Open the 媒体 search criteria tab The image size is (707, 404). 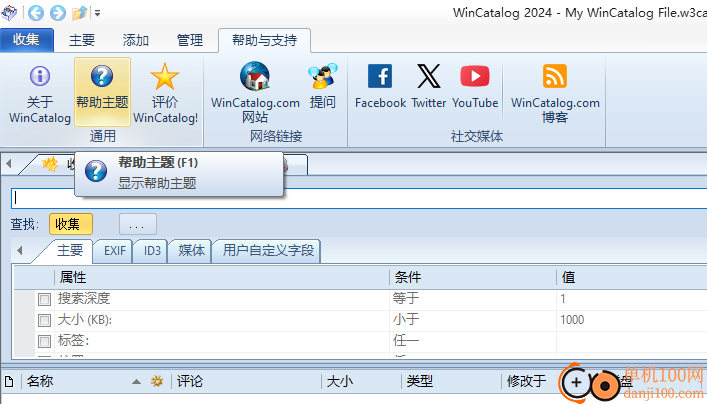tap(192, 251)
